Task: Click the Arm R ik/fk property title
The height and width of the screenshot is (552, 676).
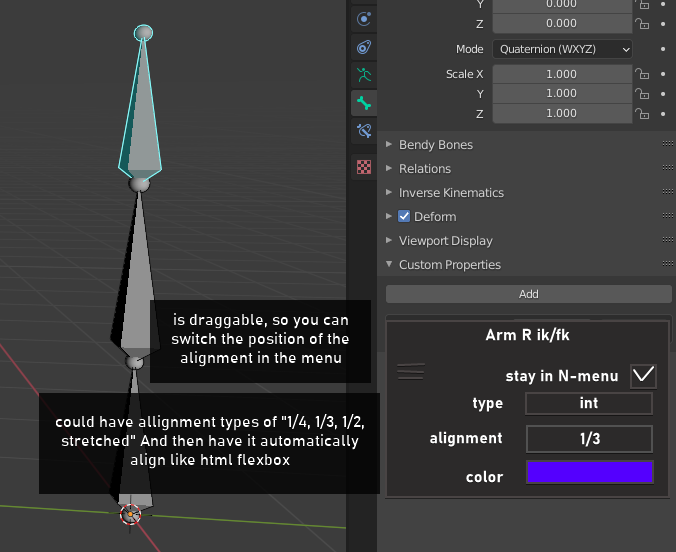Action: coord(527,335)
